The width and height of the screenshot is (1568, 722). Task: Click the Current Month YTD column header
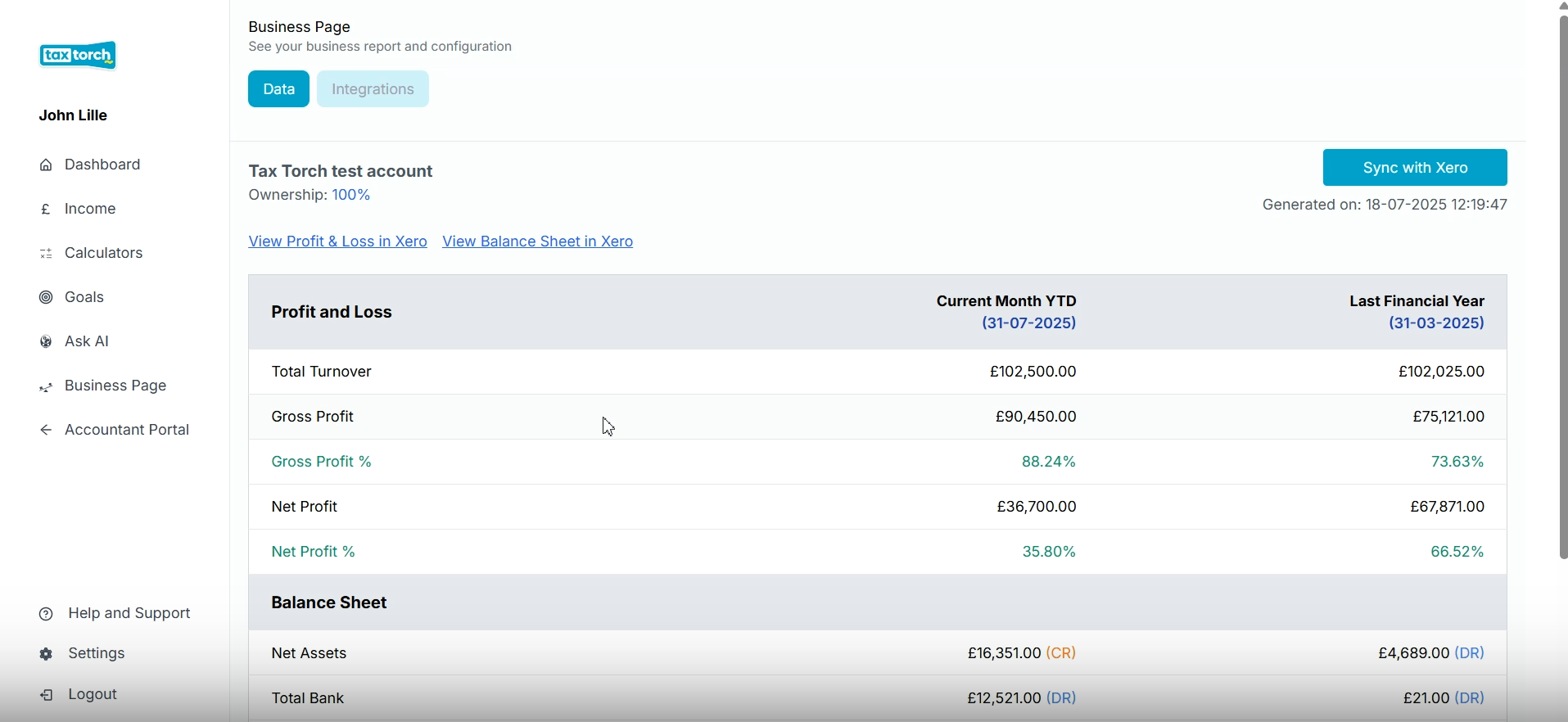tap(1006, 313)
